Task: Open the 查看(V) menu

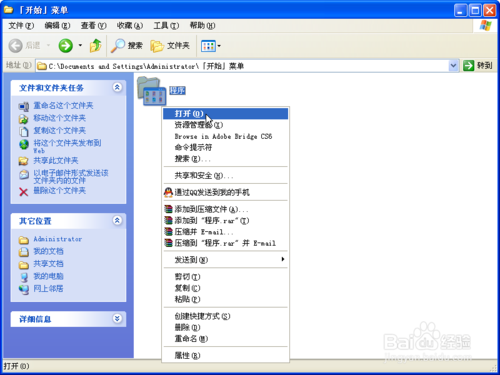Action: pyautogui.click(x=93, y=25)
